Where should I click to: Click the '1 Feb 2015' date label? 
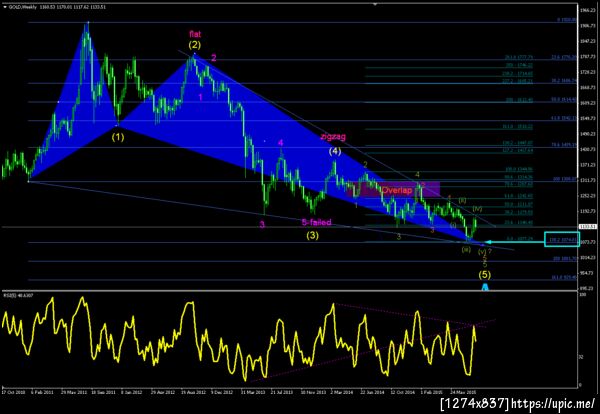[x=431, y=393]
